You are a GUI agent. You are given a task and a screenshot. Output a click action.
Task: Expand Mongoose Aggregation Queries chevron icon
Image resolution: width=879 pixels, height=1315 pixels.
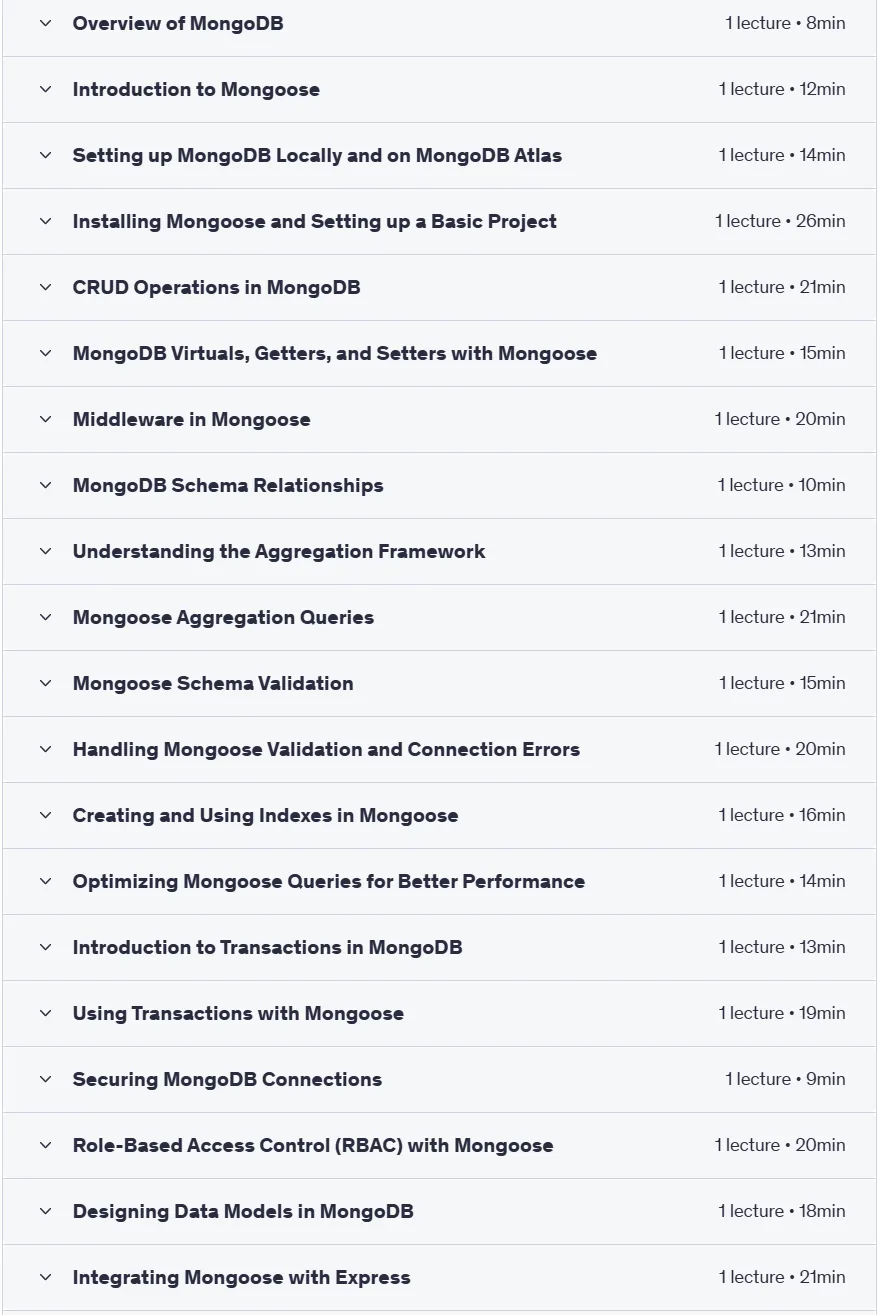click(45, 617)
